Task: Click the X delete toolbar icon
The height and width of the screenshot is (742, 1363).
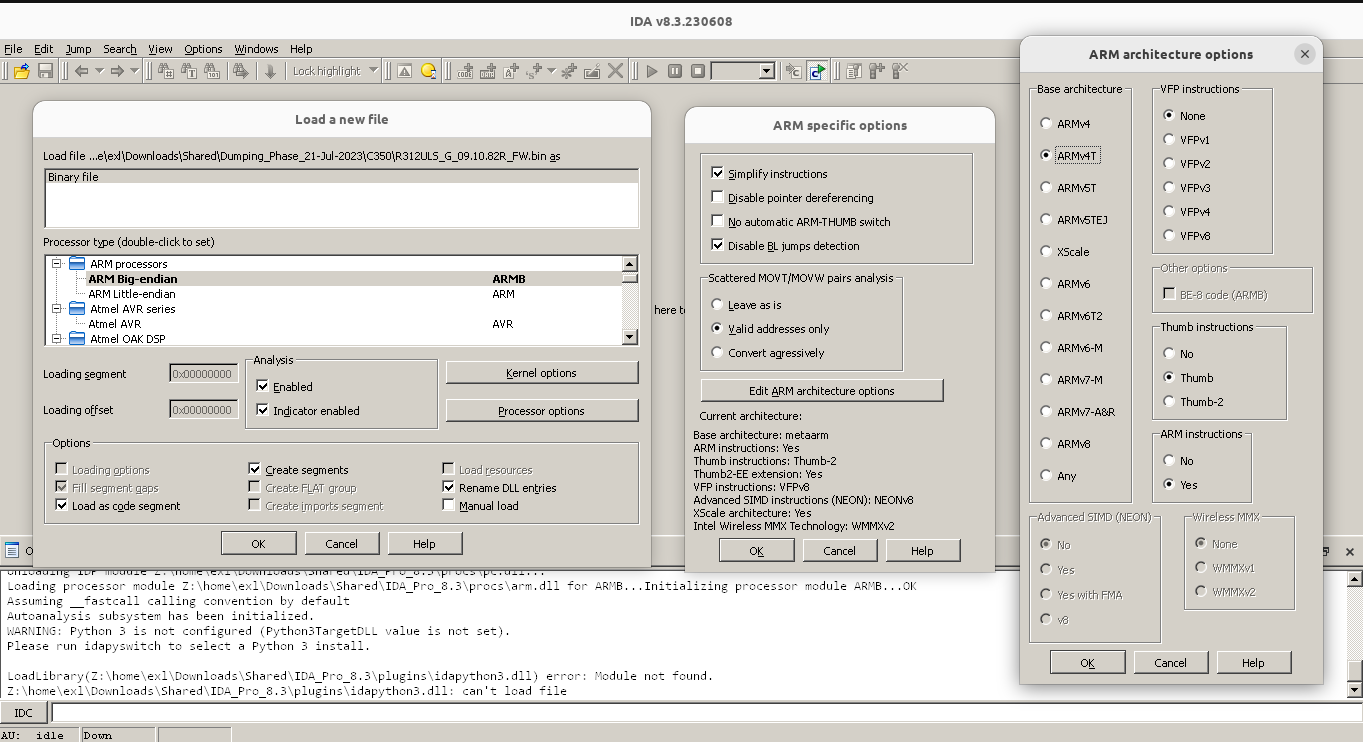Action: [616, 71]
